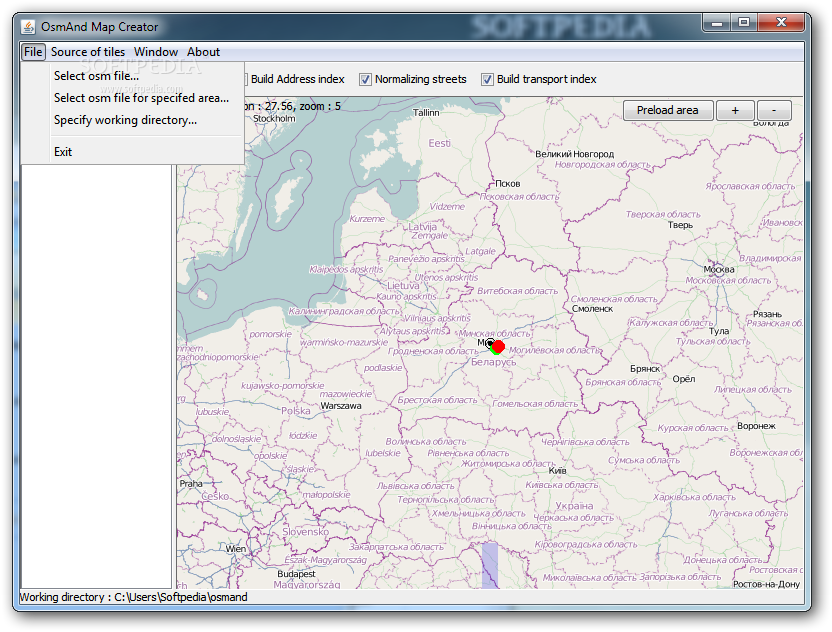Click the Псков label on the map

(507, 184)
